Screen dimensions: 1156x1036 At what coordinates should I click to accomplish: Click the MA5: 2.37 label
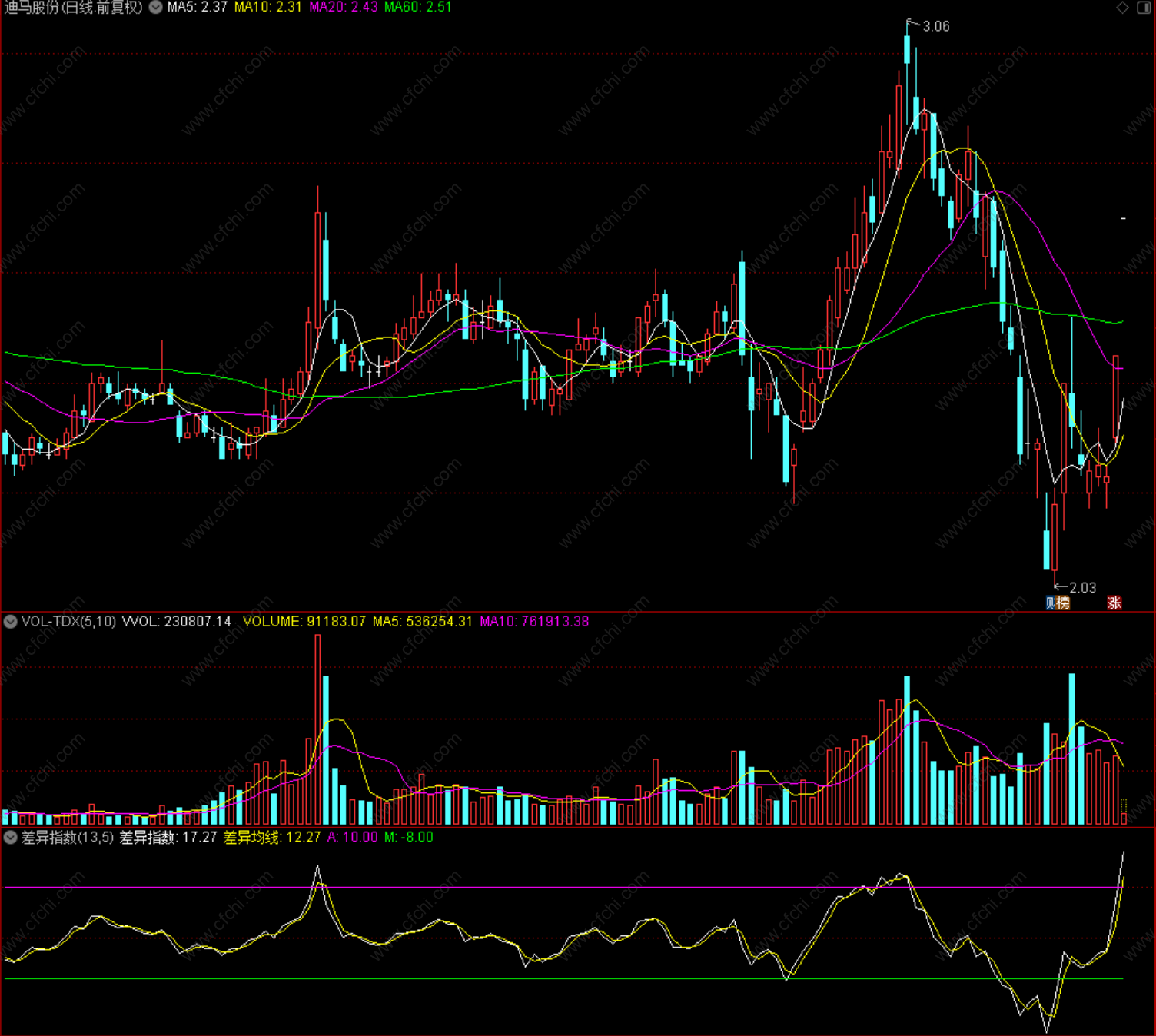click(x=198, y=8)
